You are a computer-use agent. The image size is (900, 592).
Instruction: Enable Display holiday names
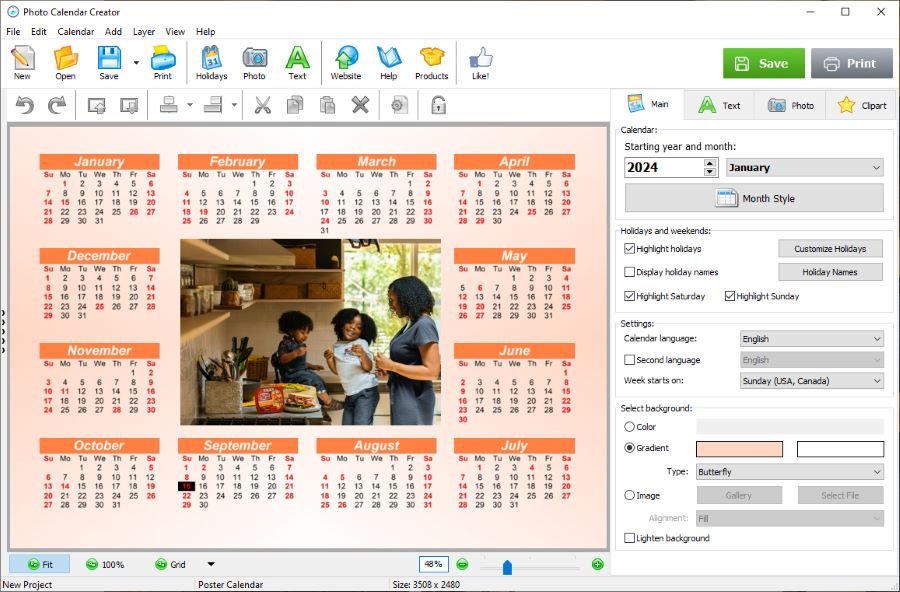pos(630,272)
